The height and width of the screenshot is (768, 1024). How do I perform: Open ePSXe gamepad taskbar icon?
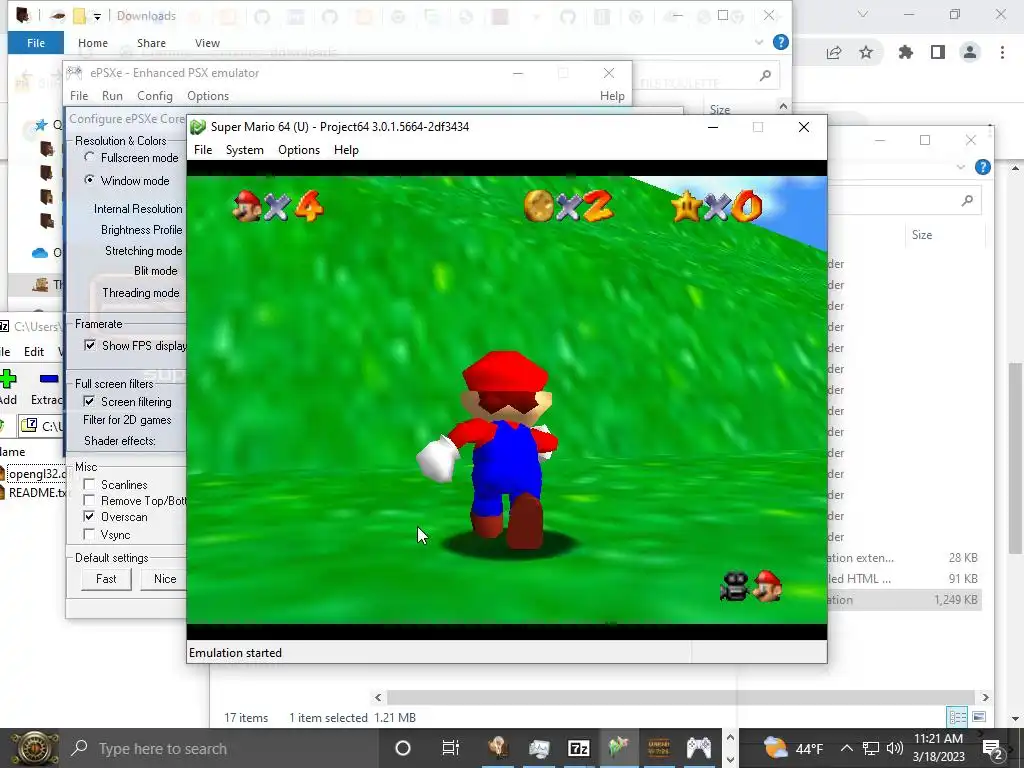(x=698, y=747)
